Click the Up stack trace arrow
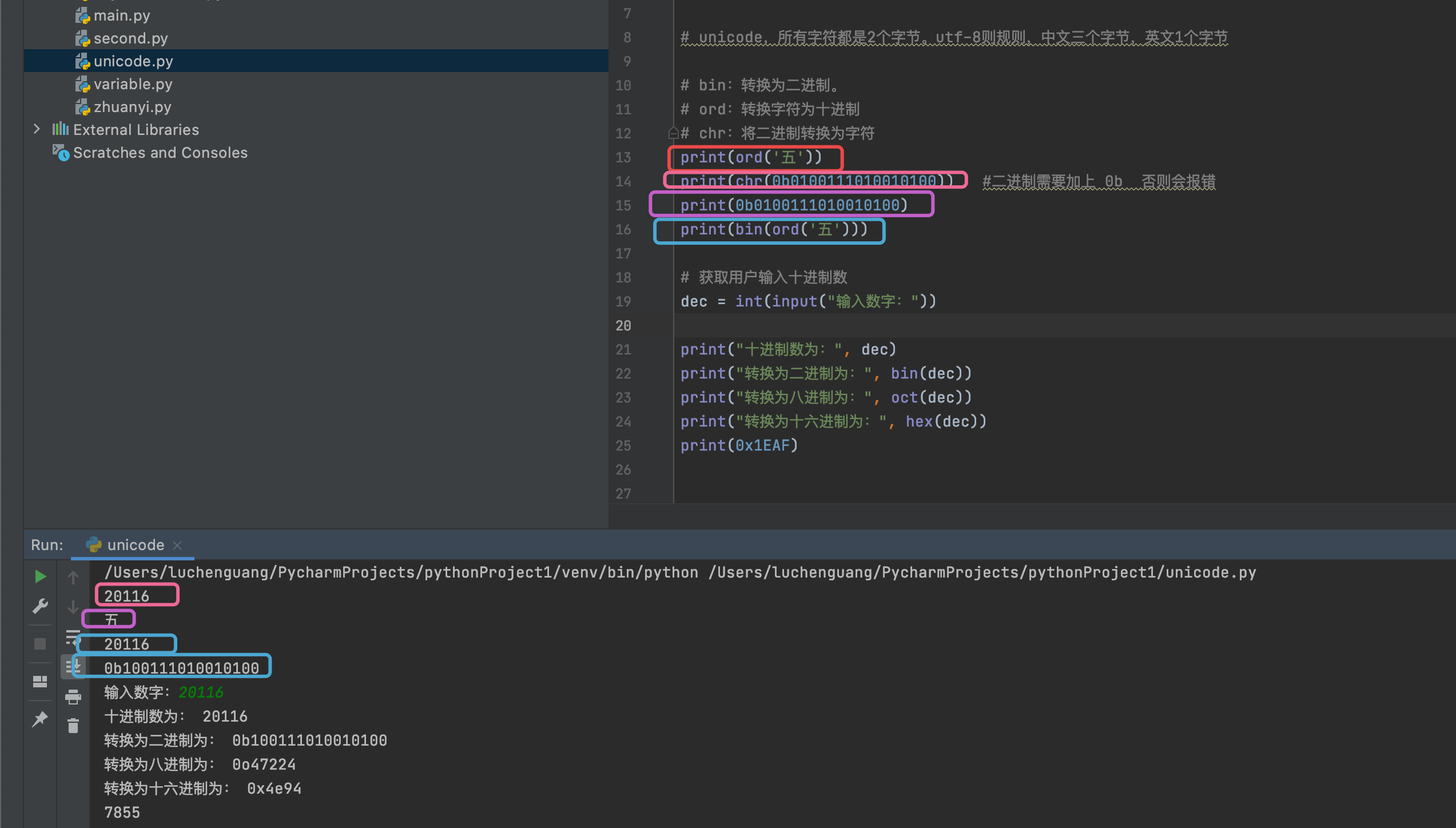This screenshot has height=828, width=1456. [73, 578]
